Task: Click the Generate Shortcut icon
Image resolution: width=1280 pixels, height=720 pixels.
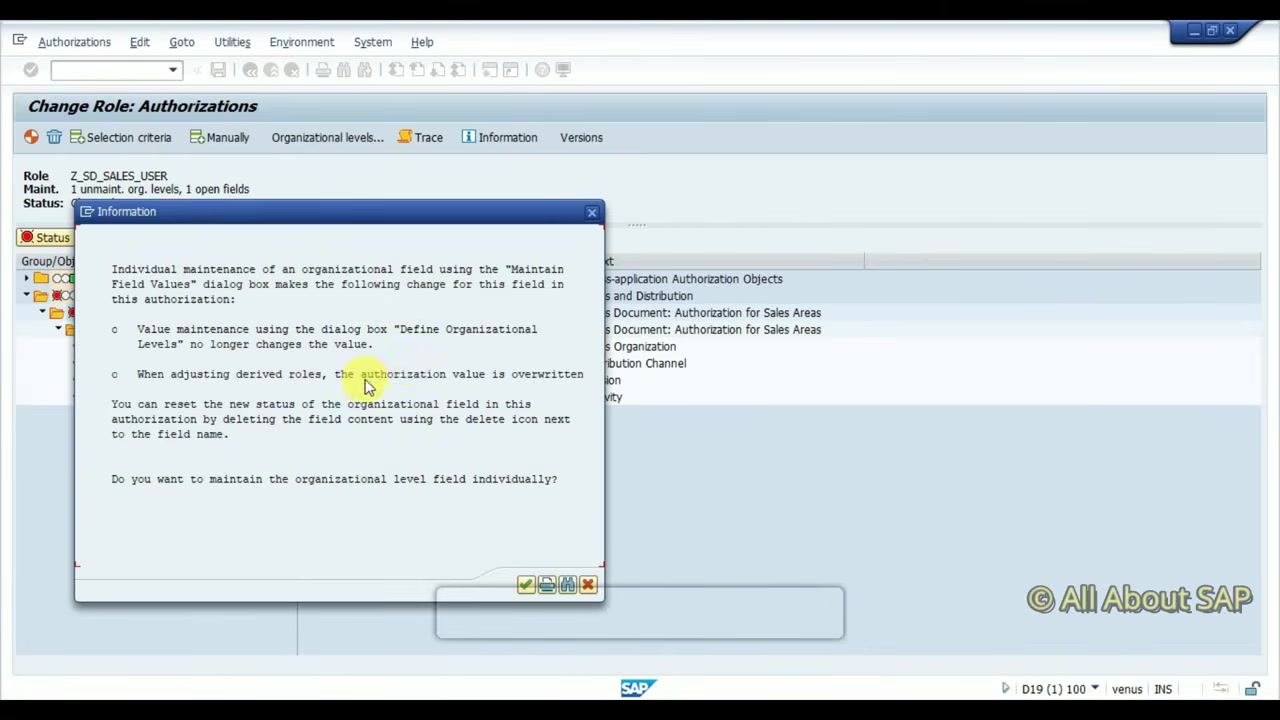Action: pyautogui.click(x=511, y=70)
